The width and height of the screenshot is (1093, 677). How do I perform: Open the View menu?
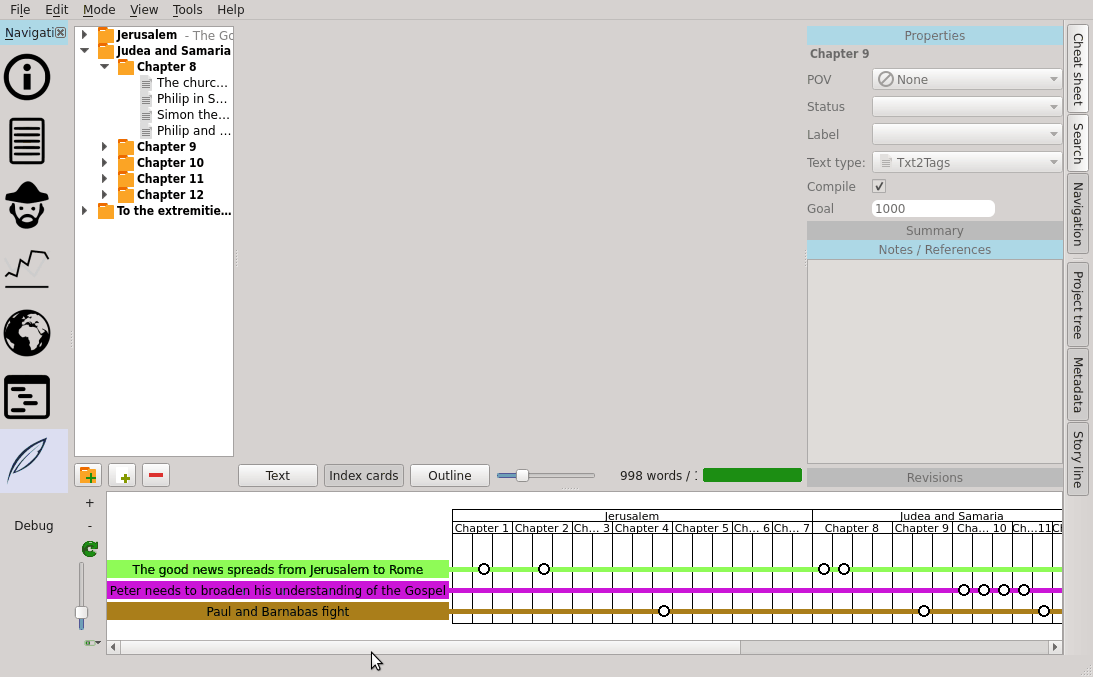[x=144, y=10]
